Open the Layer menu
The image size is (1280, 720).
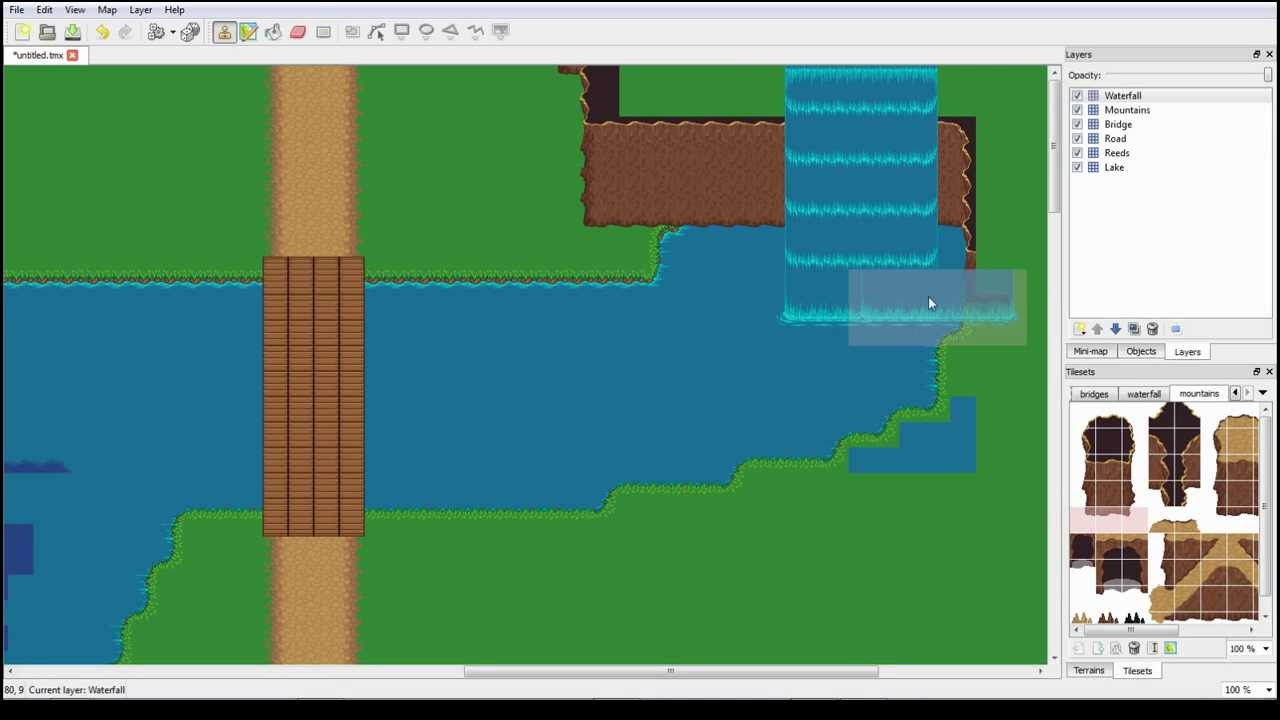click(140, 10)
